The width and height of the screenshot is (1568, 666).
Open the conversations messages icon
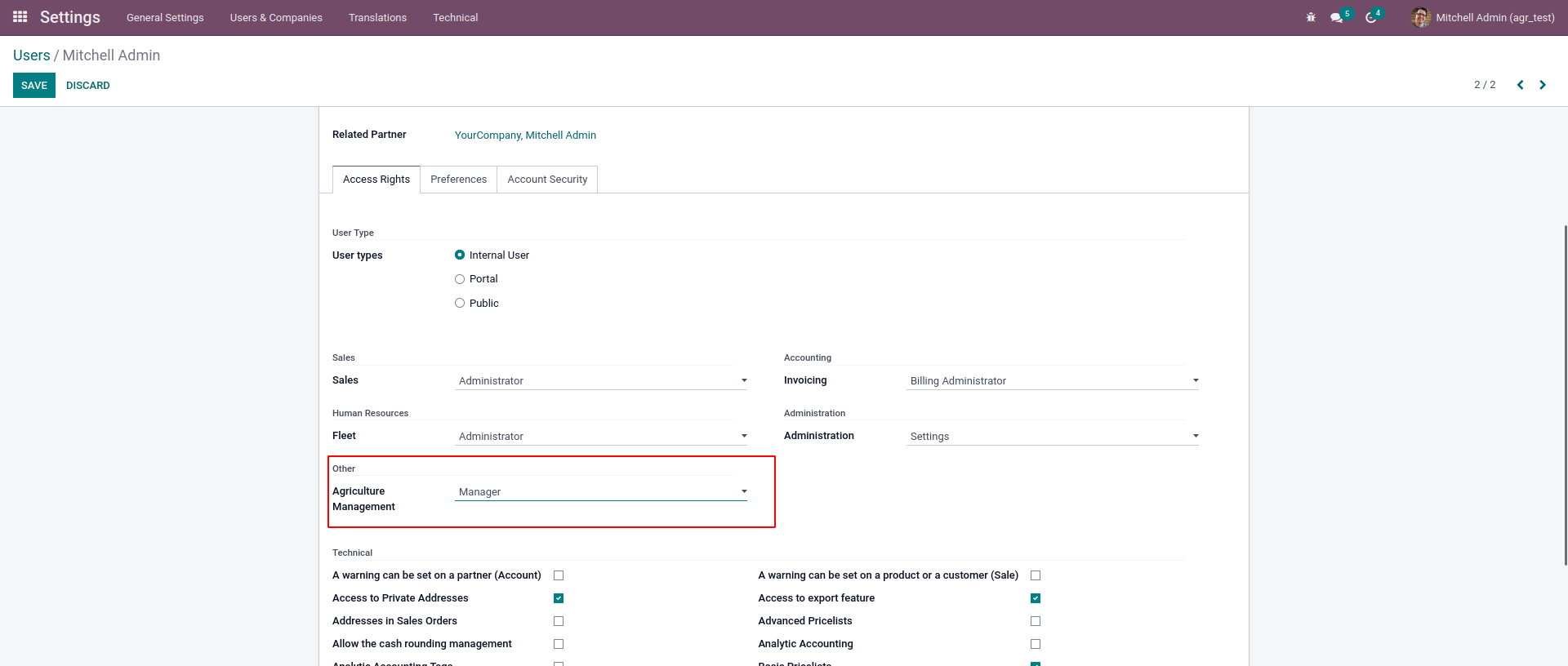click(x=1337, y=17)
